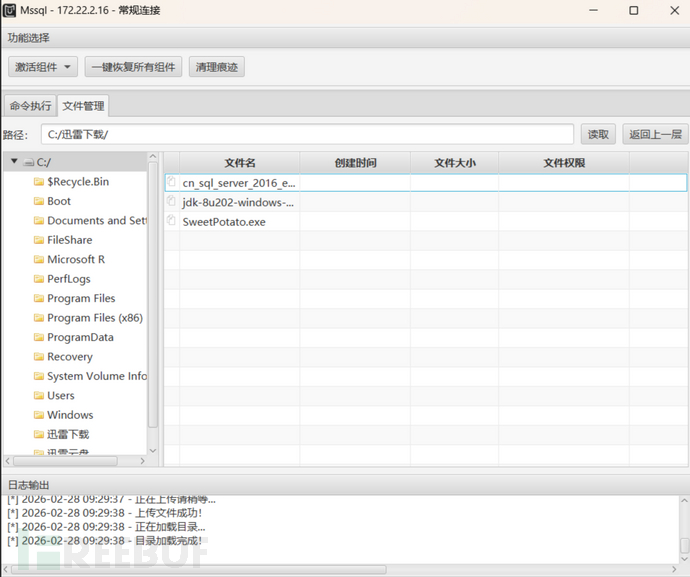Click the folder tree vertical scrollbar
This screenshot has width=690, height=577.
point(153,290)
